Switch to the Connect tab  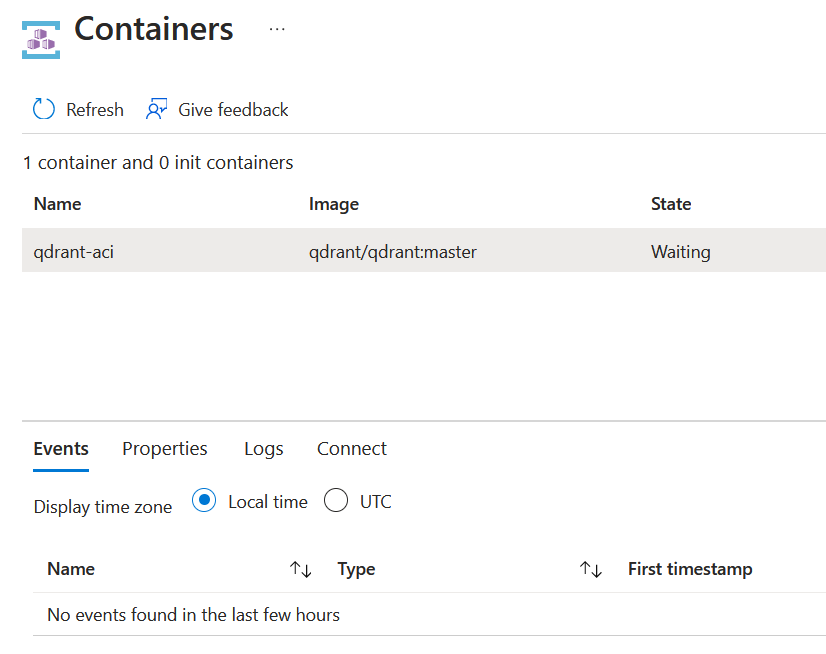tap(351, 449)
